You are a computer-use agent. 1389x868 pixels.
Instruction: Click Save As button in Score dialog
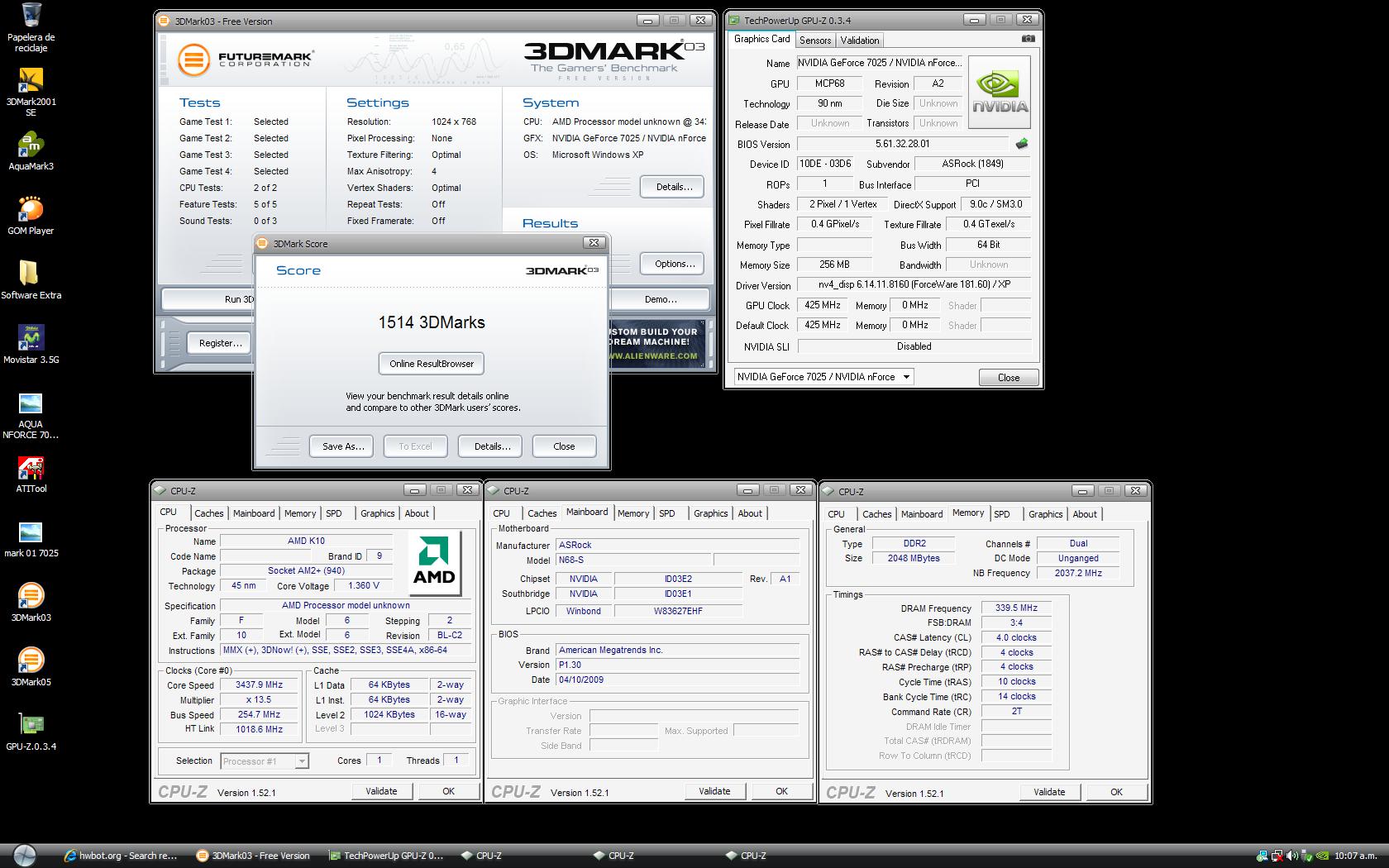click(342, 446)
